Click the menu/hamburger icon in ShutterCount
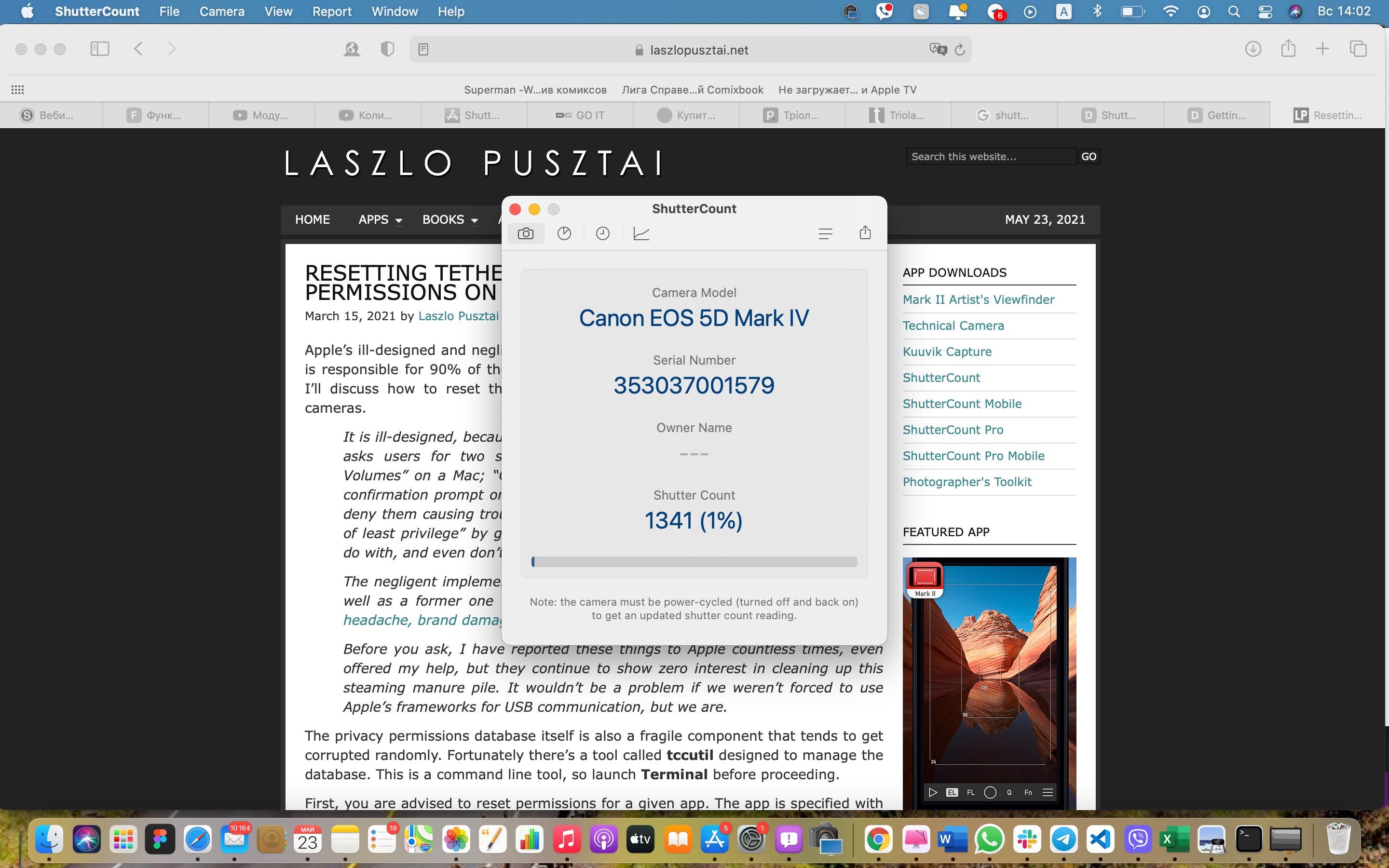Screen dimensions: 1389x868 pos(825,233)
